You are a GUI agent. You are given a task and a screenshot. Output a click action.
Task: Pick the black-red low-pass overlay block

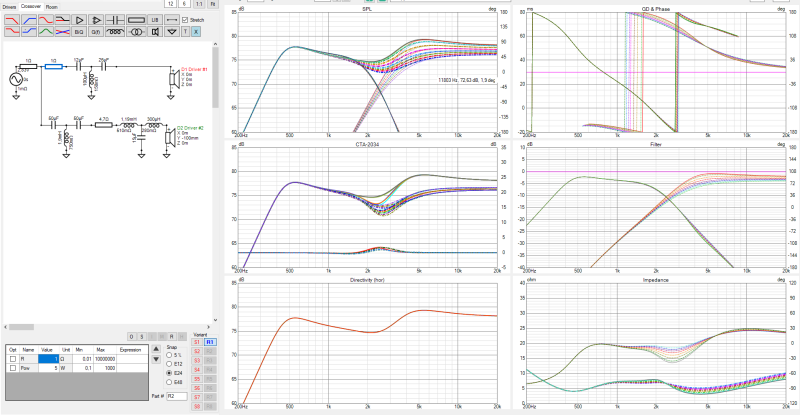62,20
